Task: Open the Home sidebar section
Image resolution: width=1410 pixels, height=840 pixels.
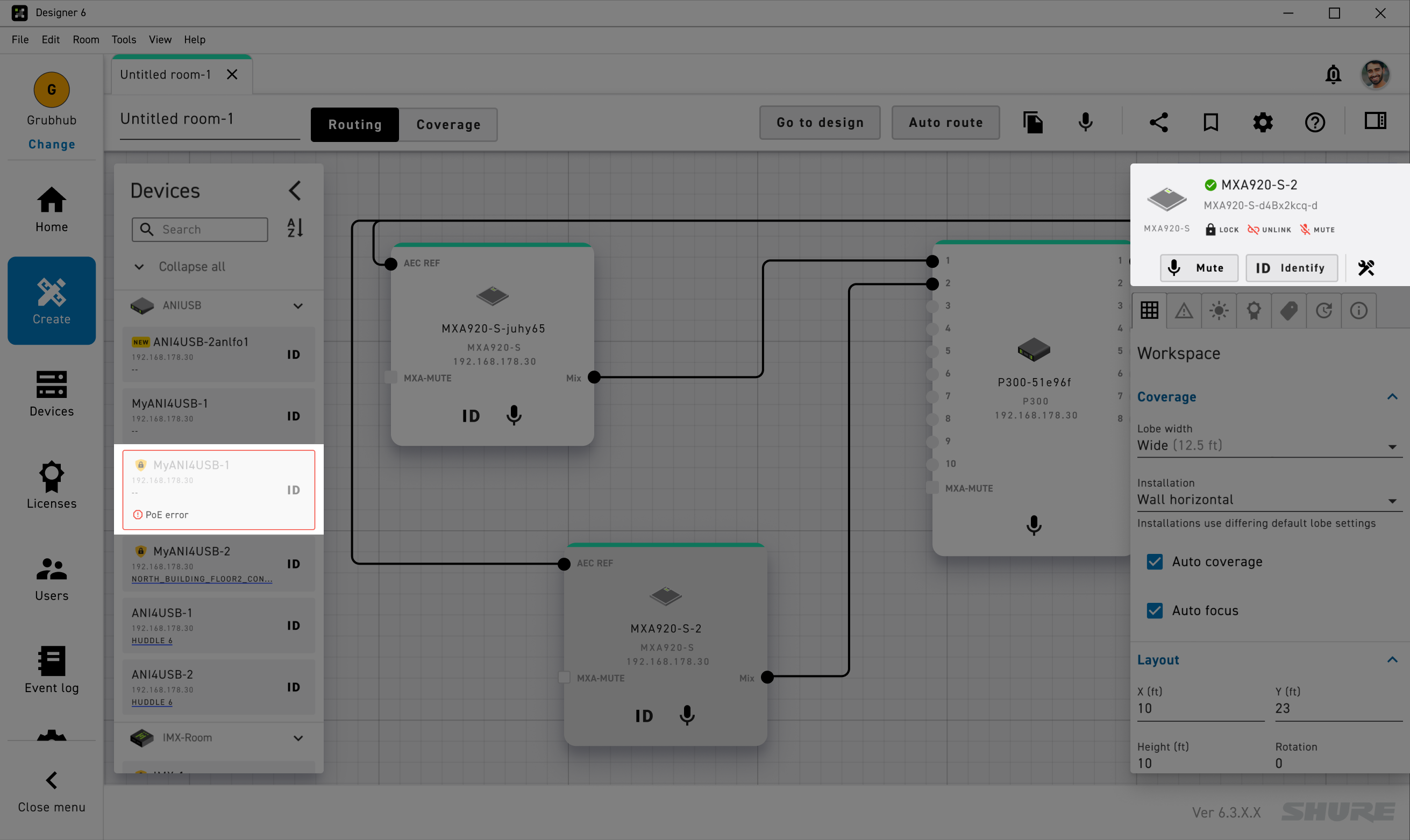Action: [52, 209]
